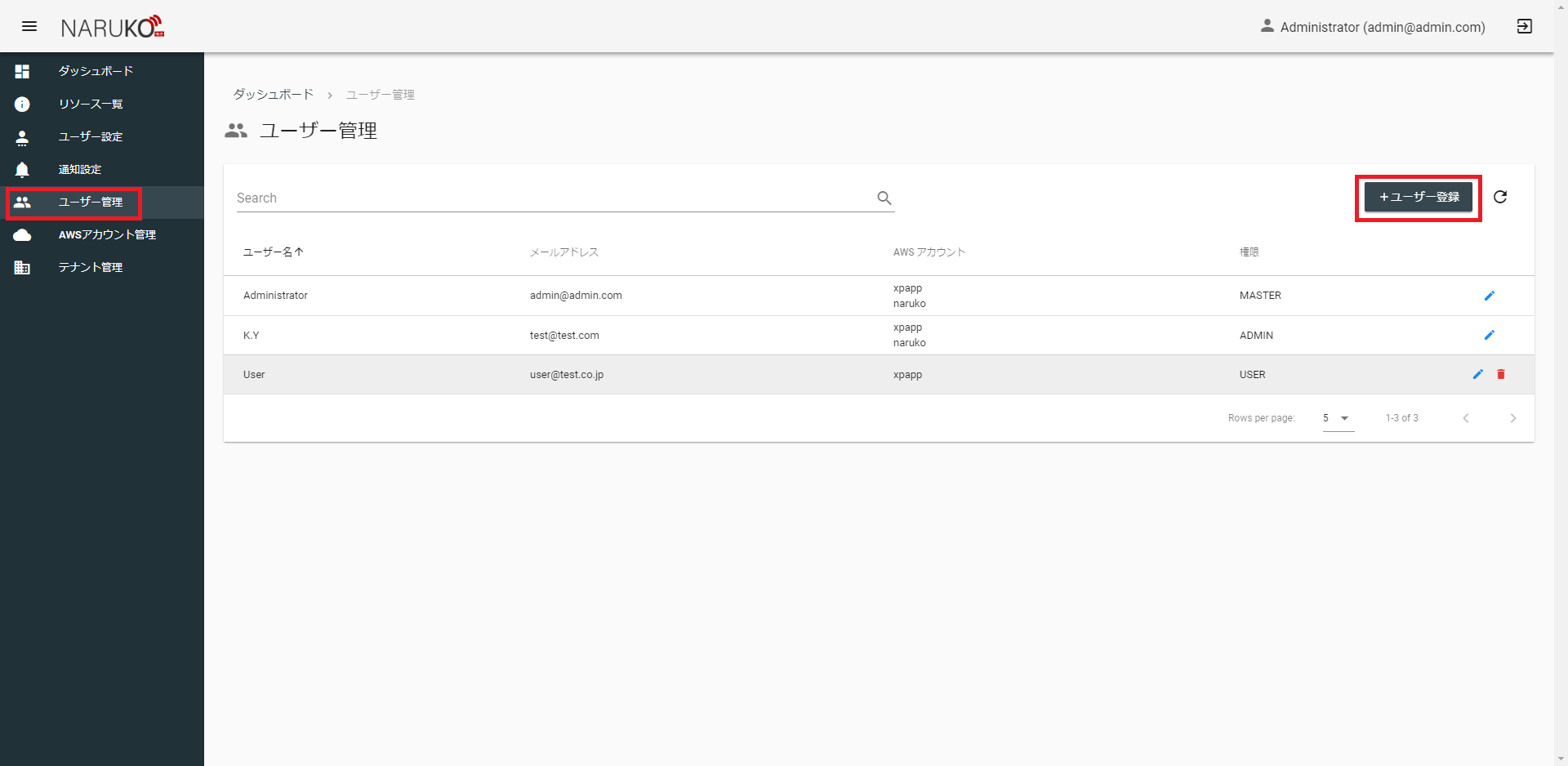Screen dimensions: 1568x766
Task: Go to next page of table
Action: pyautogui.click(x=1513, y=418)
